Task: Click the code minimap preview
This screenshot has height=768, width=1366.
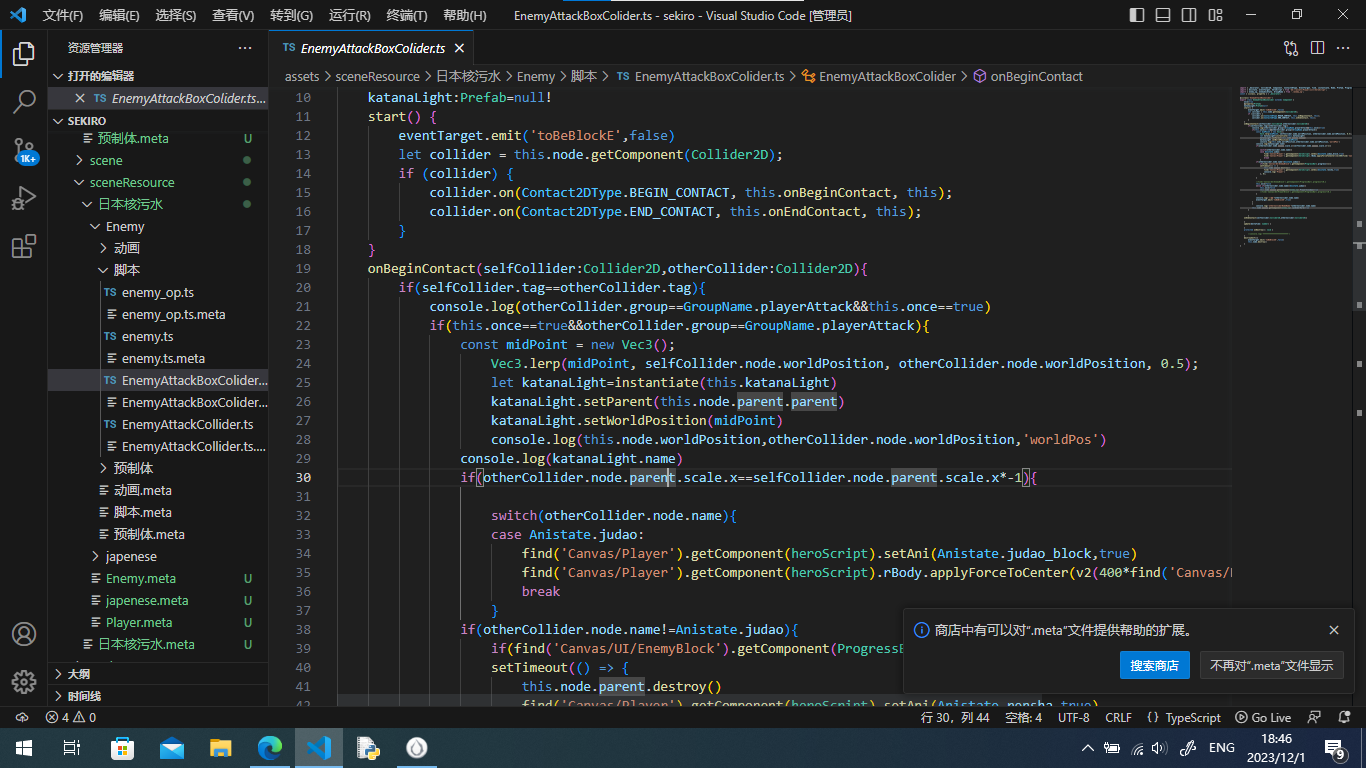Action: [x=1292, y=160]
